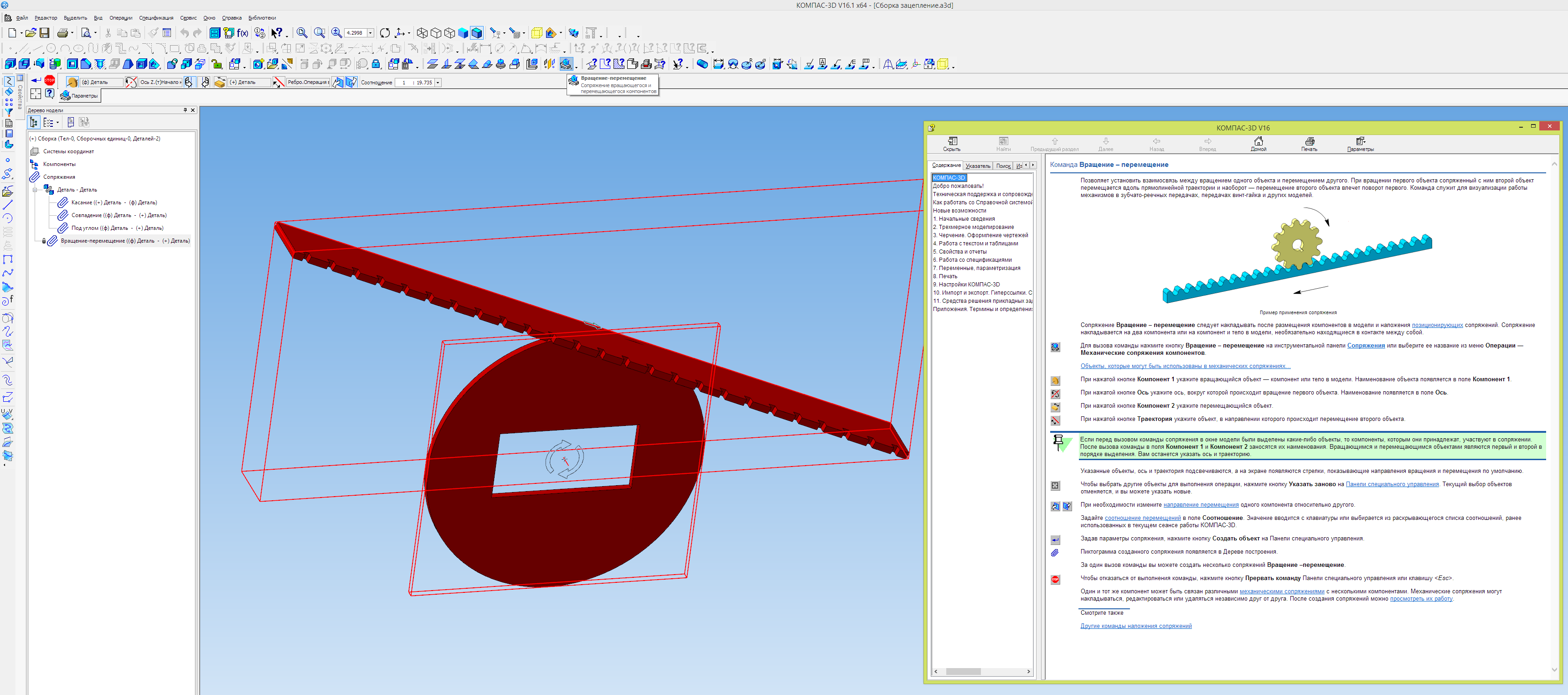Viewport: 1568px width, 695px height.
Task: Toggle shaded with edges display mode
Action: 477,33
